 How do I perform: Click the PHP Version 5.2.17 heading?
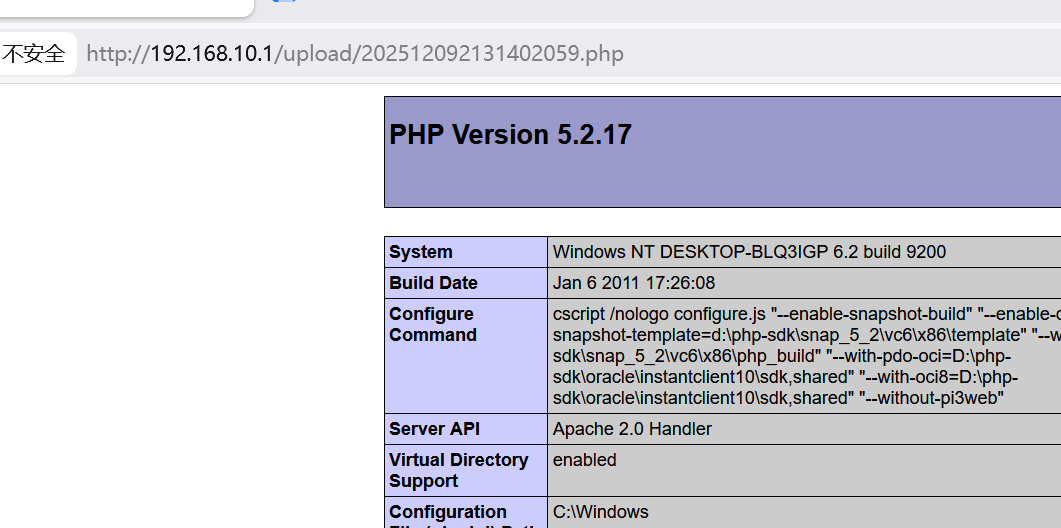(510, 135)
